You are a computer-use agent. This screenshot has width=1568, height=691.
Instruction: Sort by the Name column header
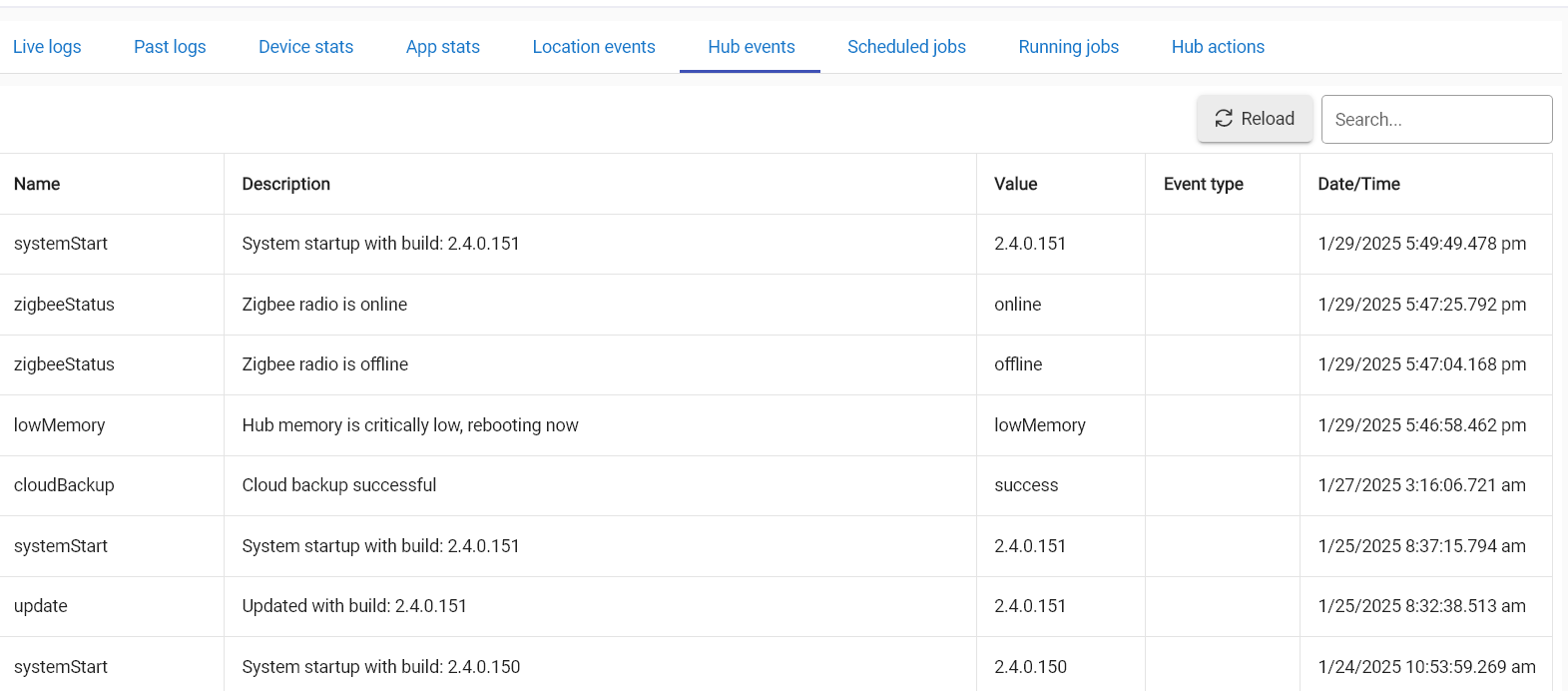click(37, 184)
